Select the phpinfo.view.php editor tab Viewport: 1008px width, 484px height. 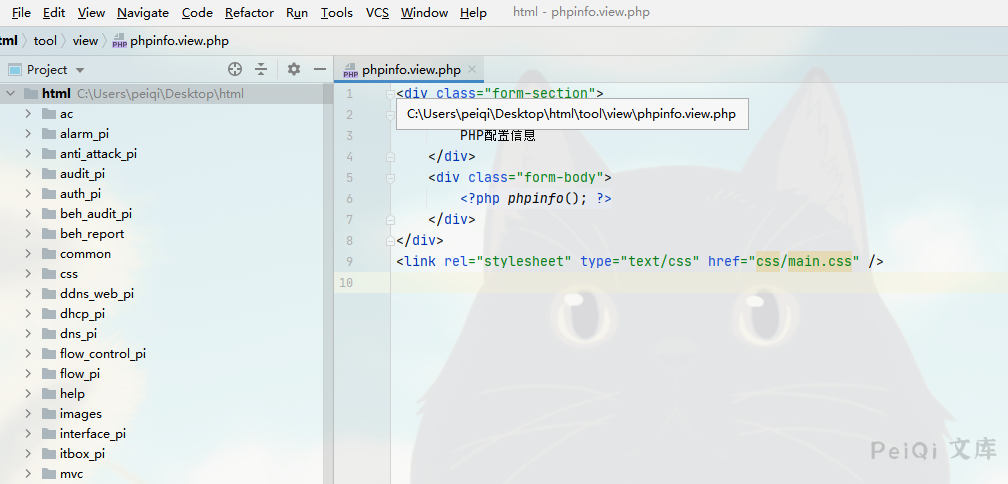pos(410,70)
